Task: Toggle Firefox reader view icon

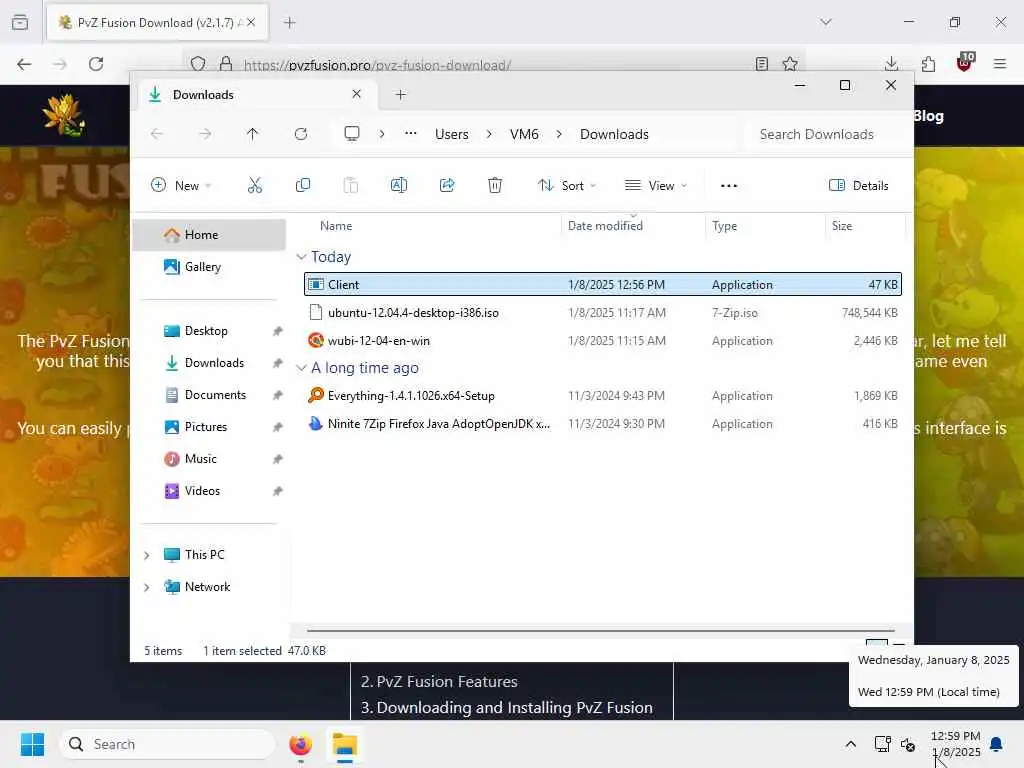Action: click(x=761, y=64)
